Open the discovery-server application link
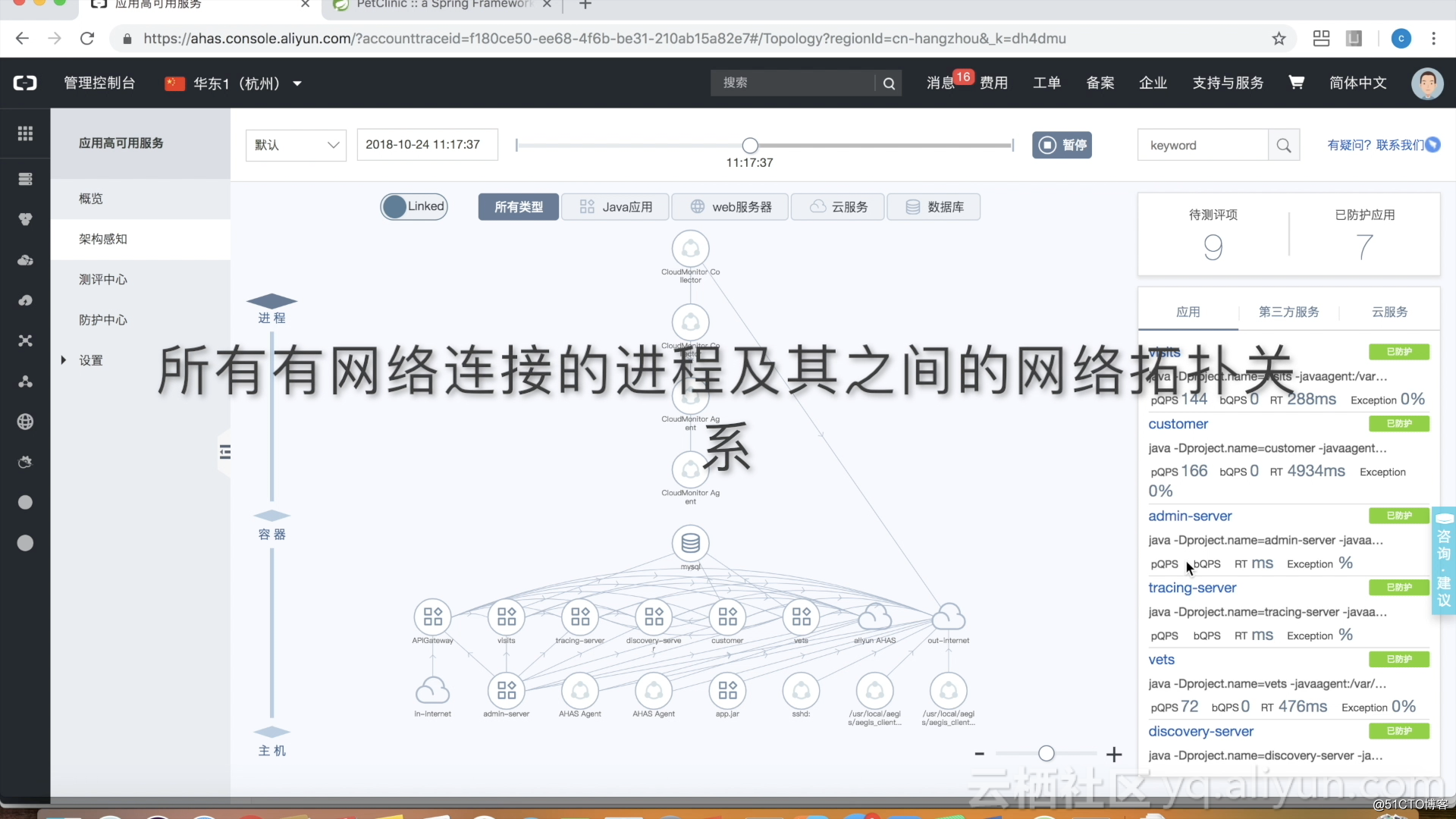 tap(1200, 732)
